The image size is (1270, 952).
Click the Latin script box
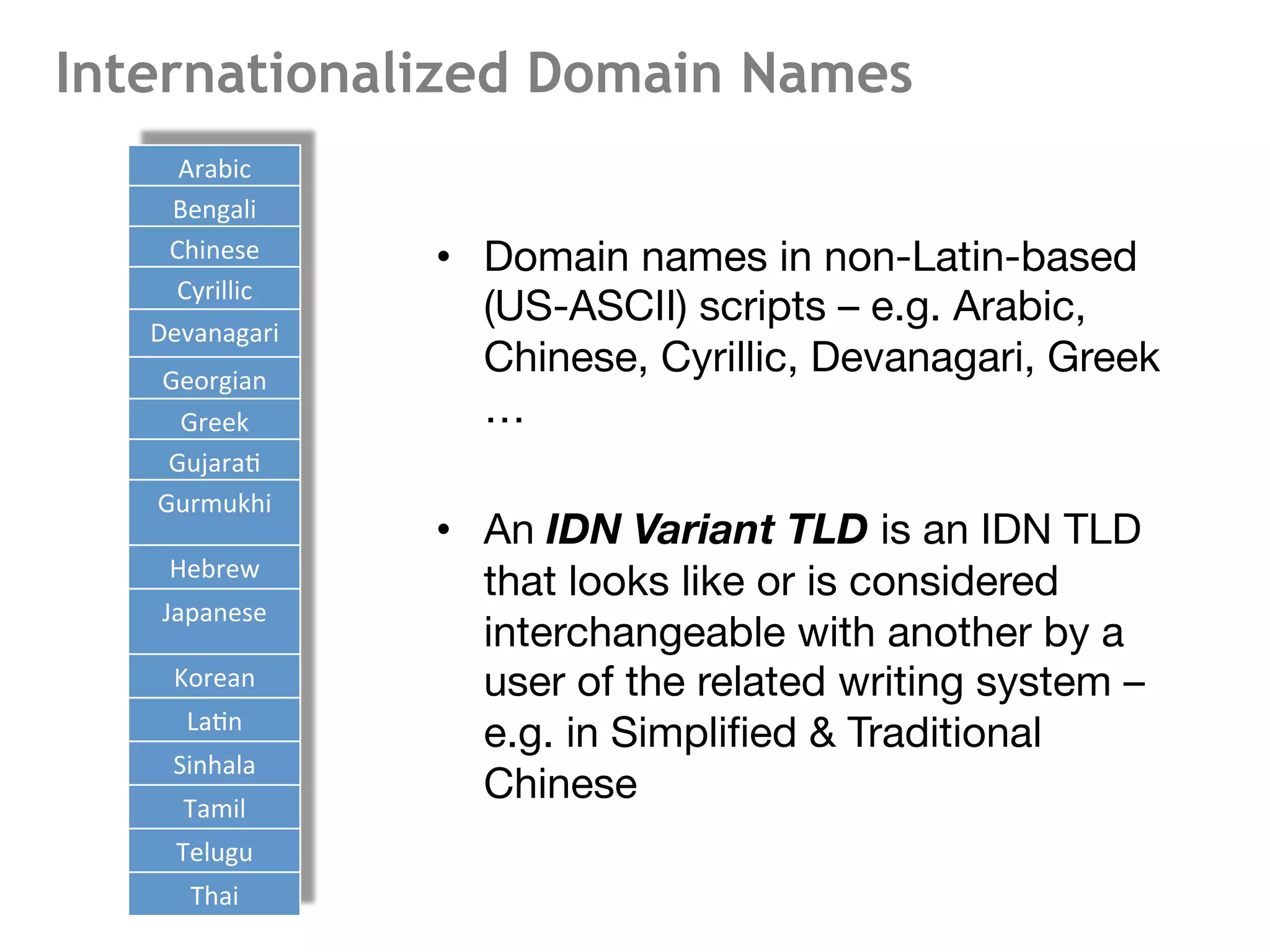tap(215, 720)
